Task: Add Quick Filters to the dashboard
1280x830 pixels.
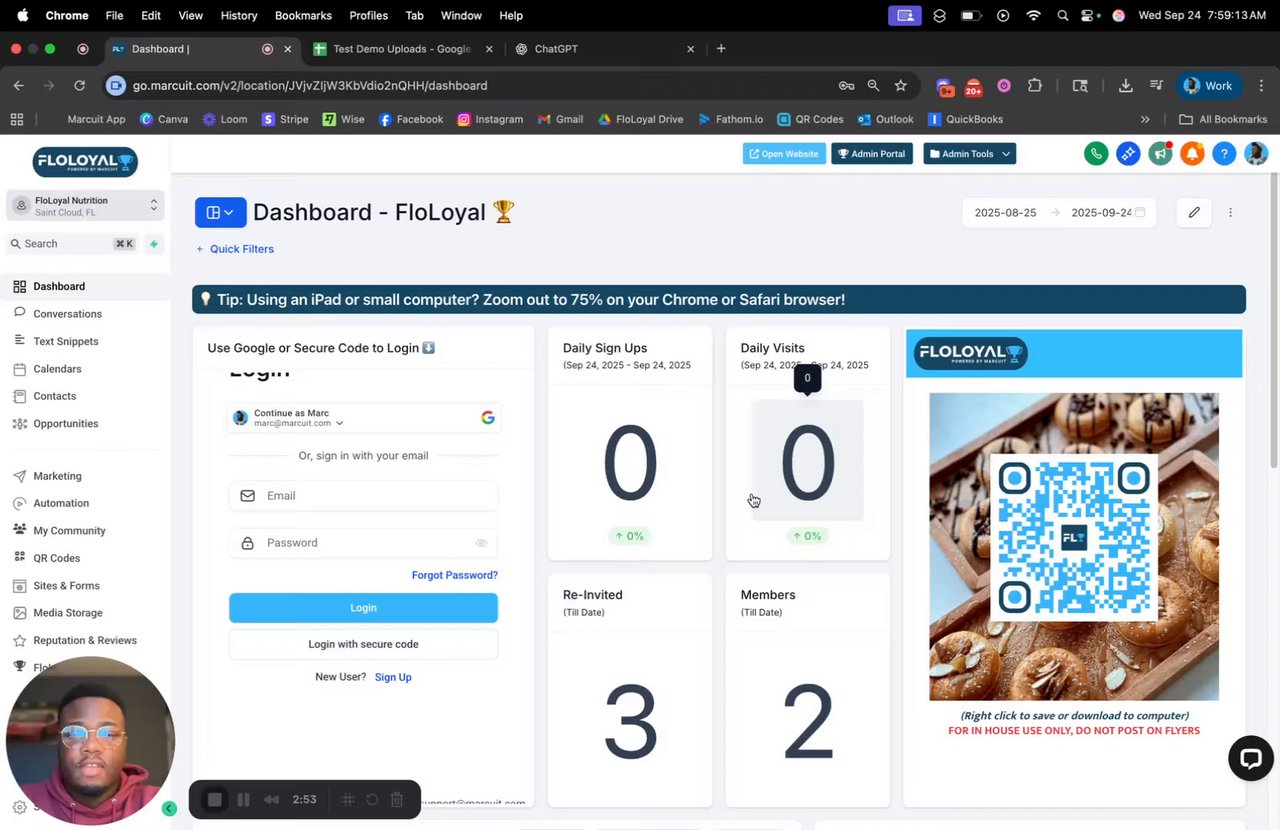Action: pos(234,249)
